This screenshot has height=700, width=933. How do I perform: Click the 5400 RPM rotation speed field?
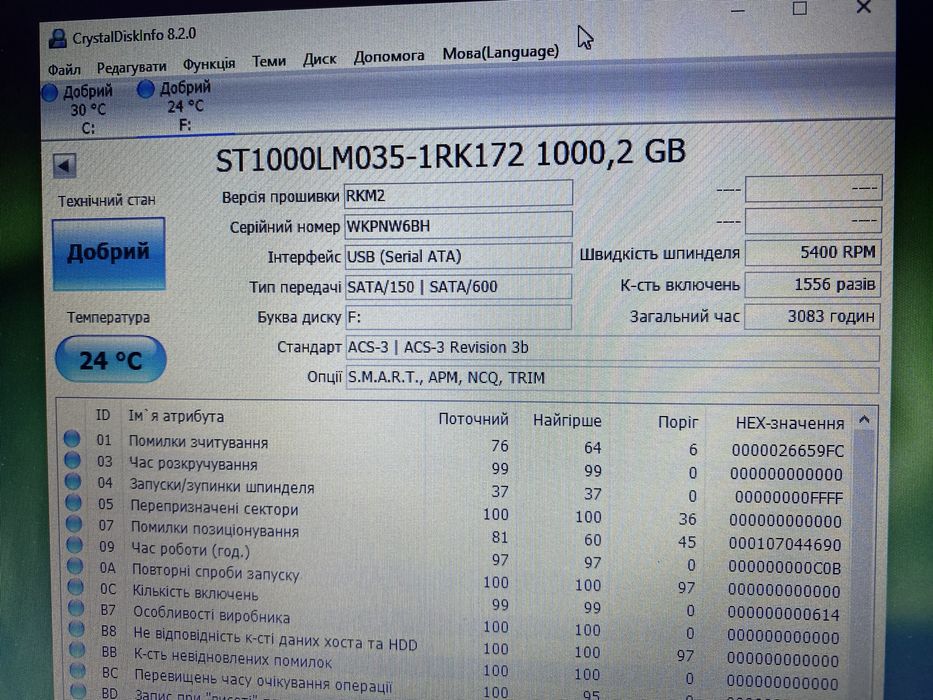click(x=813, y=252)
